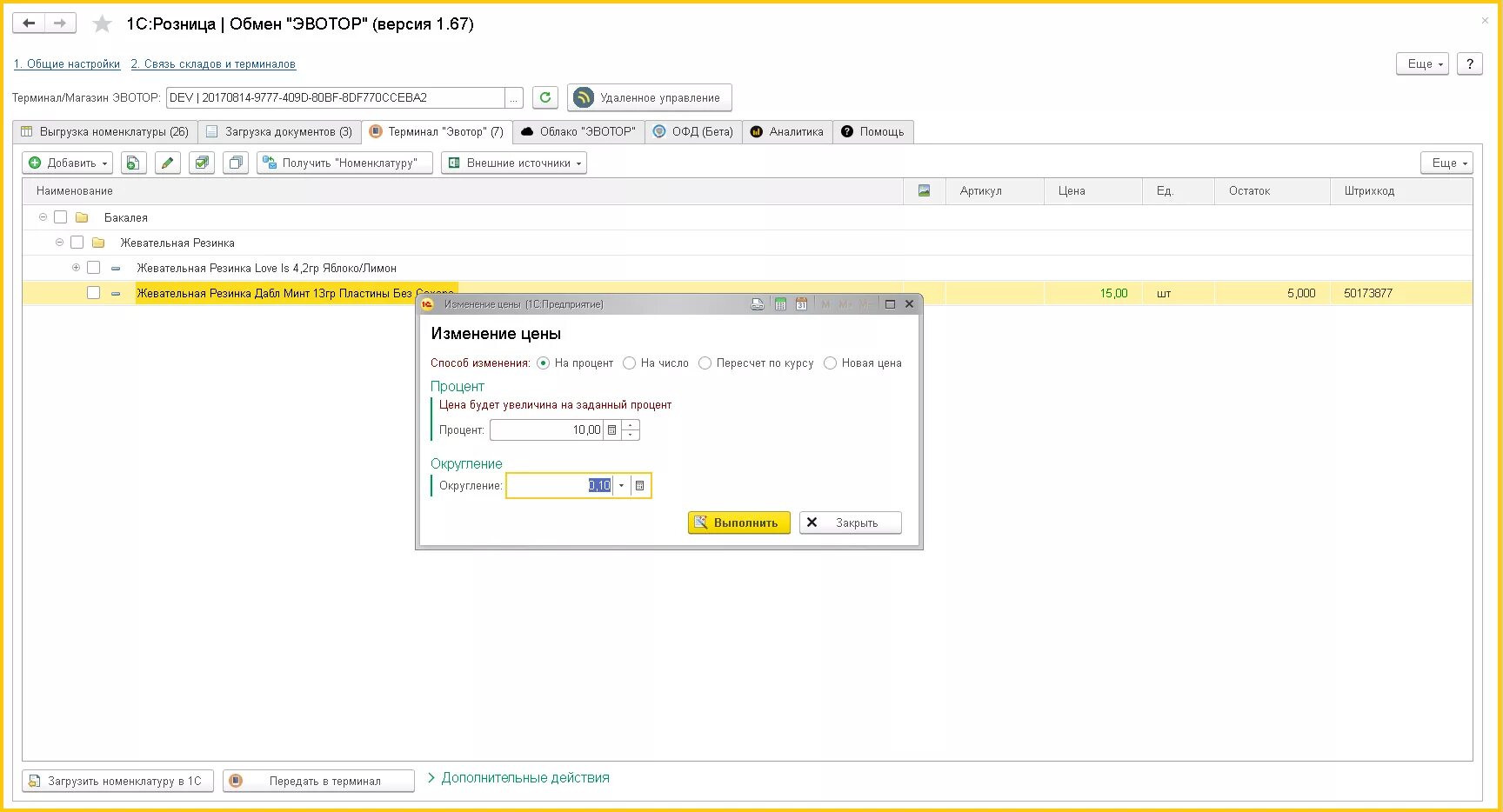
Task: Switch to the ОФД (Бета) tab
Action: coord(693,132)
